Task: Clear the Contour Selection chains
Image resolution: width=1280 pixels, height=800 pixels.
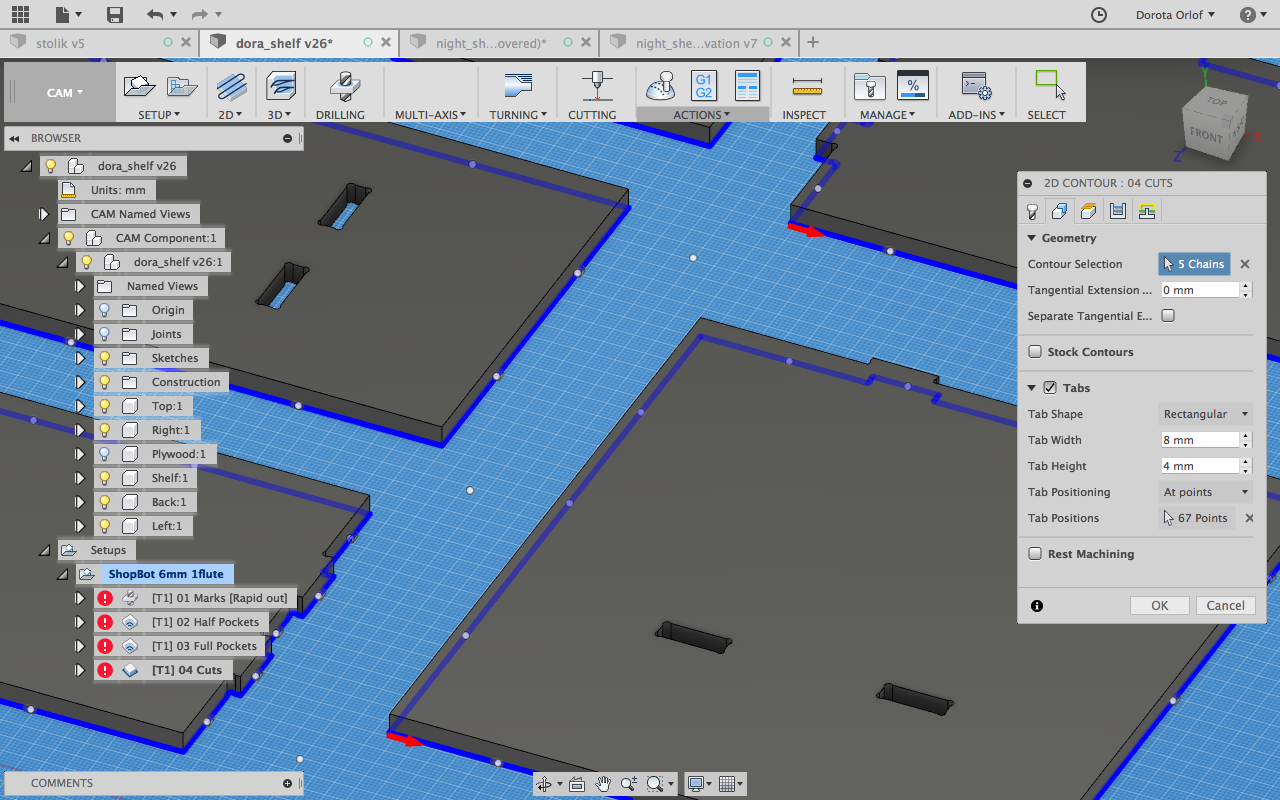Action: click(x=1245, y=264)
